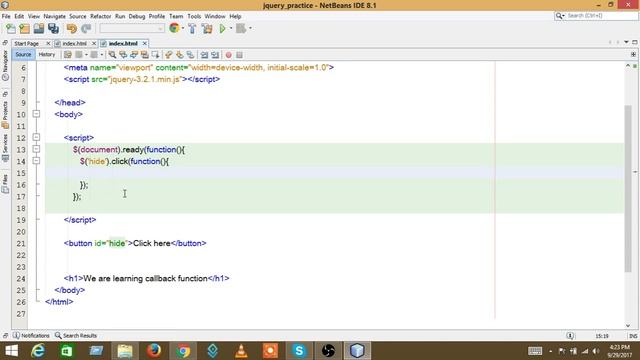Click the Find Next Occurrence icon
This screenshot has height=360, width=640.
pyautogui.click(x=133, y=55)
